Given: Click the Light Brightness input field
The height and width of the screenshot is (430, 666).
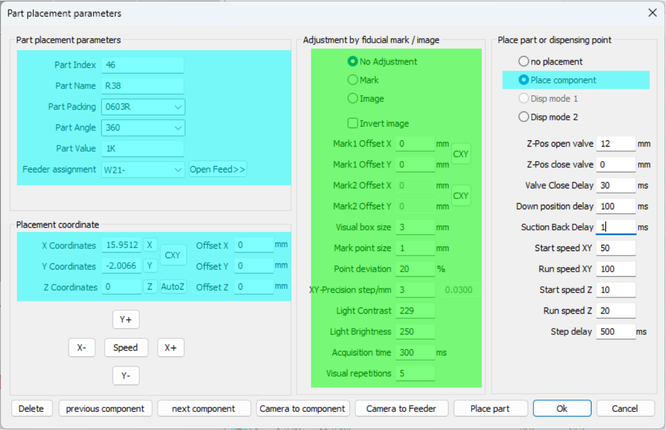Looking at the screenshot, I should 415,331.
